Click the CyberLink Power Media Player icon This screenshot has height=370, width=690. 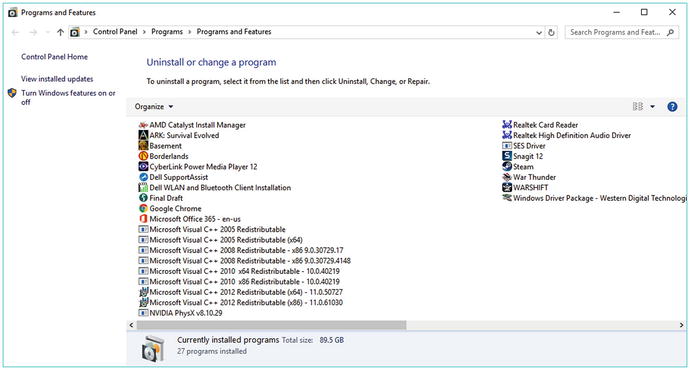tap(143, 167)
